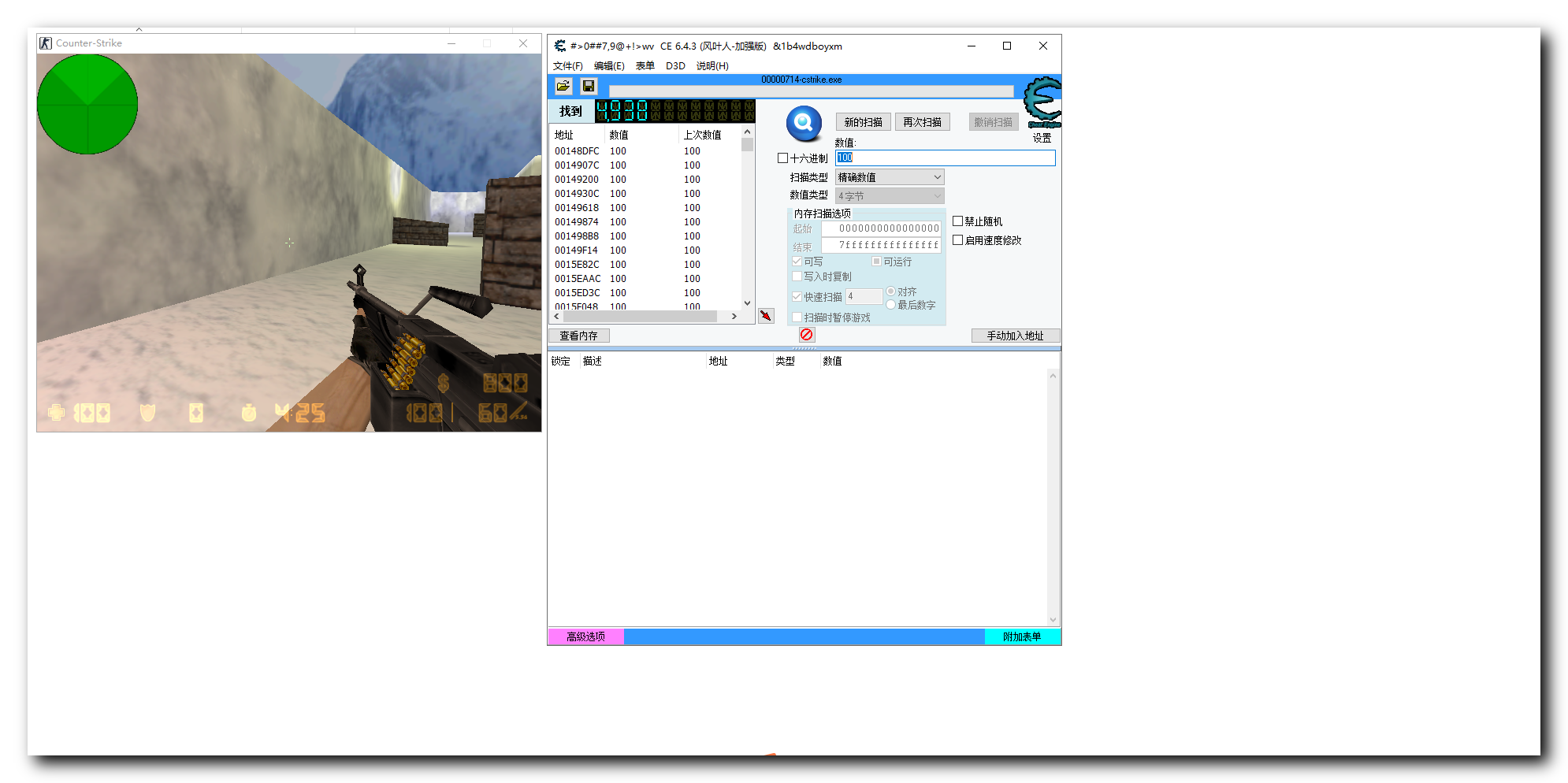This screenshot has height=783, width=1568.
Task: Click the 地址 results column header
Action: coord(578,135)
